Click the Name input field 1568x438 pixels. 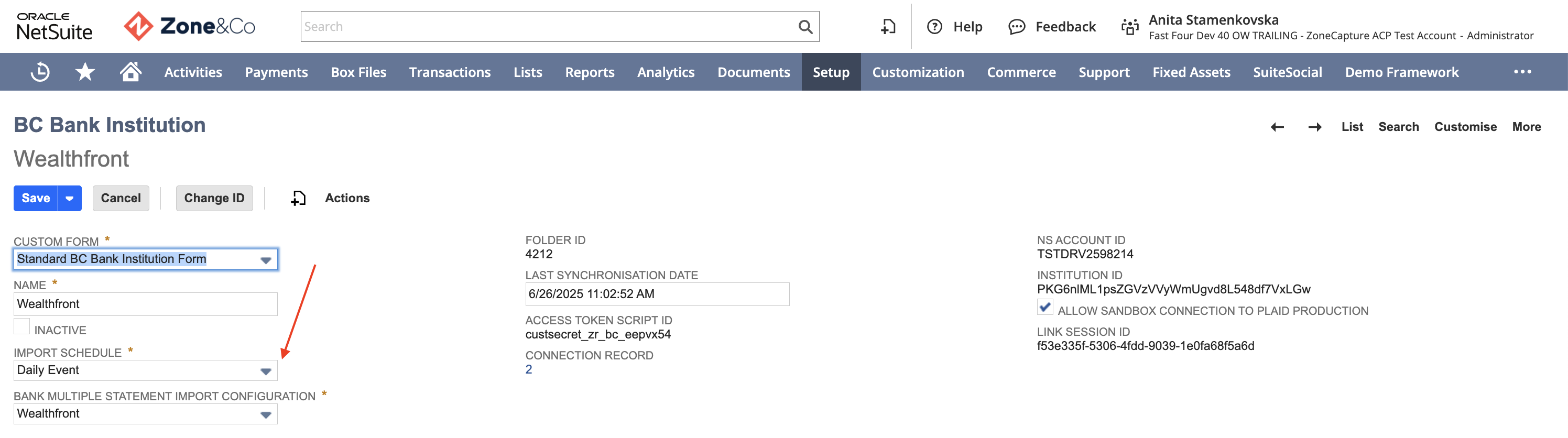(146, 304)
